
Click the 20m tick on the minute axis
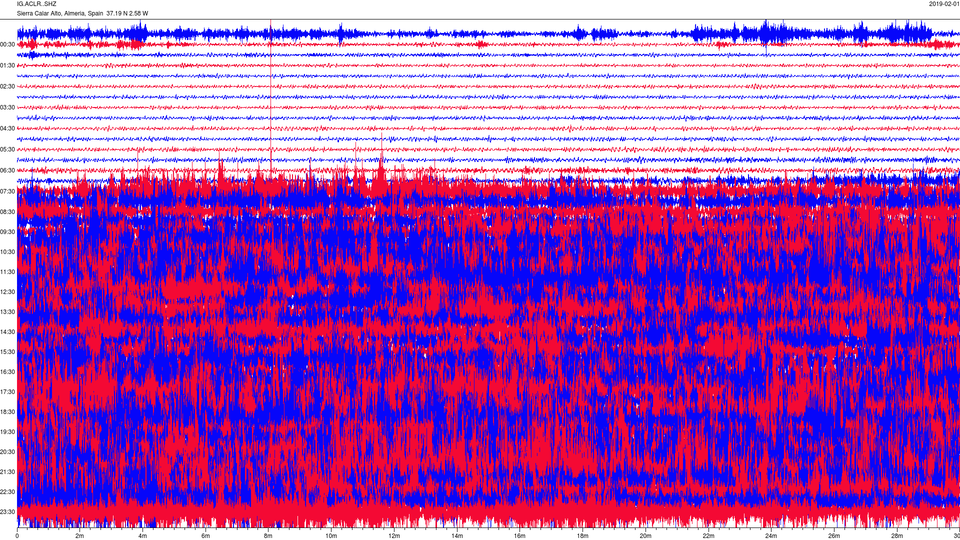[x=645, y=536]
